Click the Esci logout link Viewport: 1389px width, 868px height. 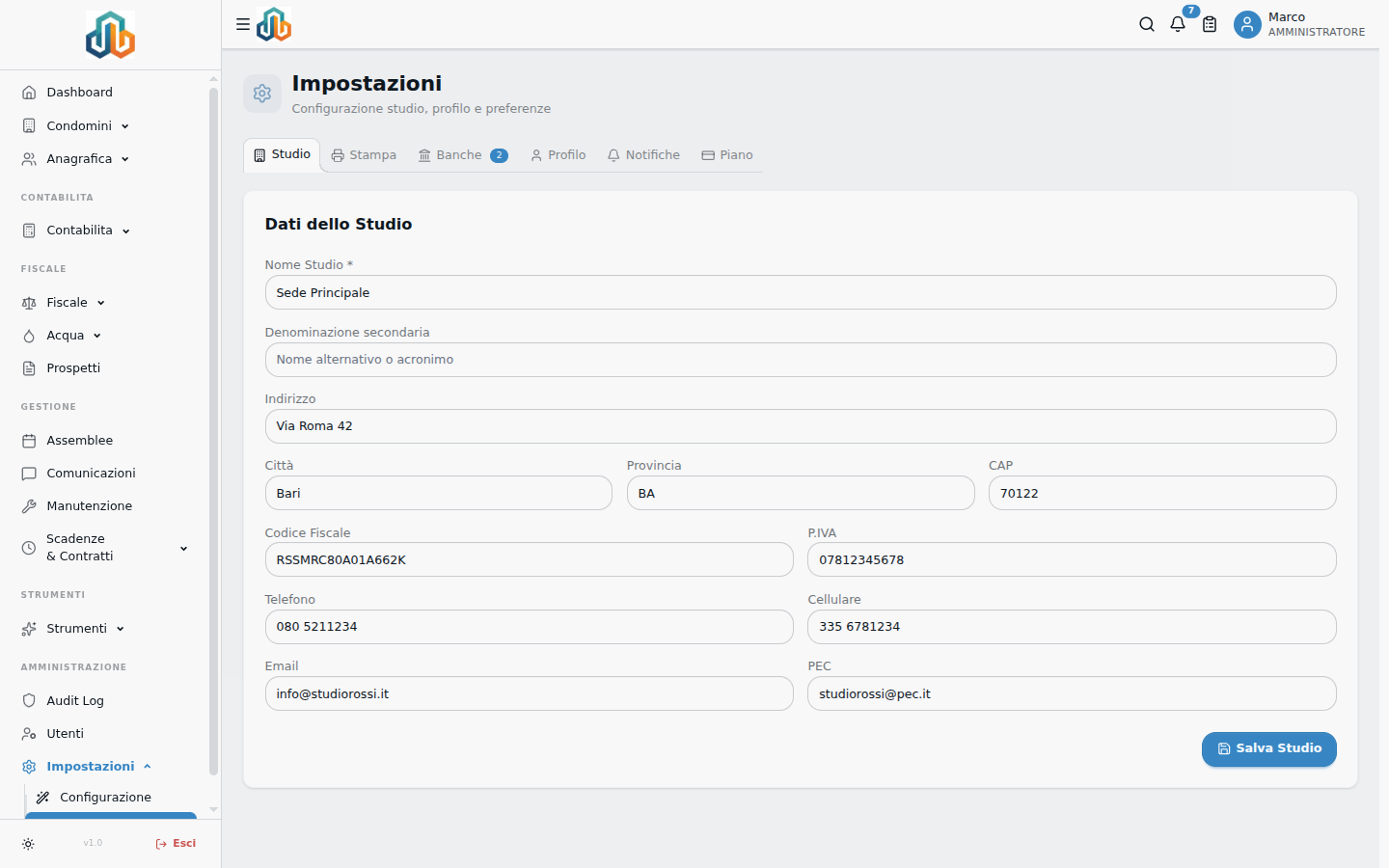coord(176,844)
